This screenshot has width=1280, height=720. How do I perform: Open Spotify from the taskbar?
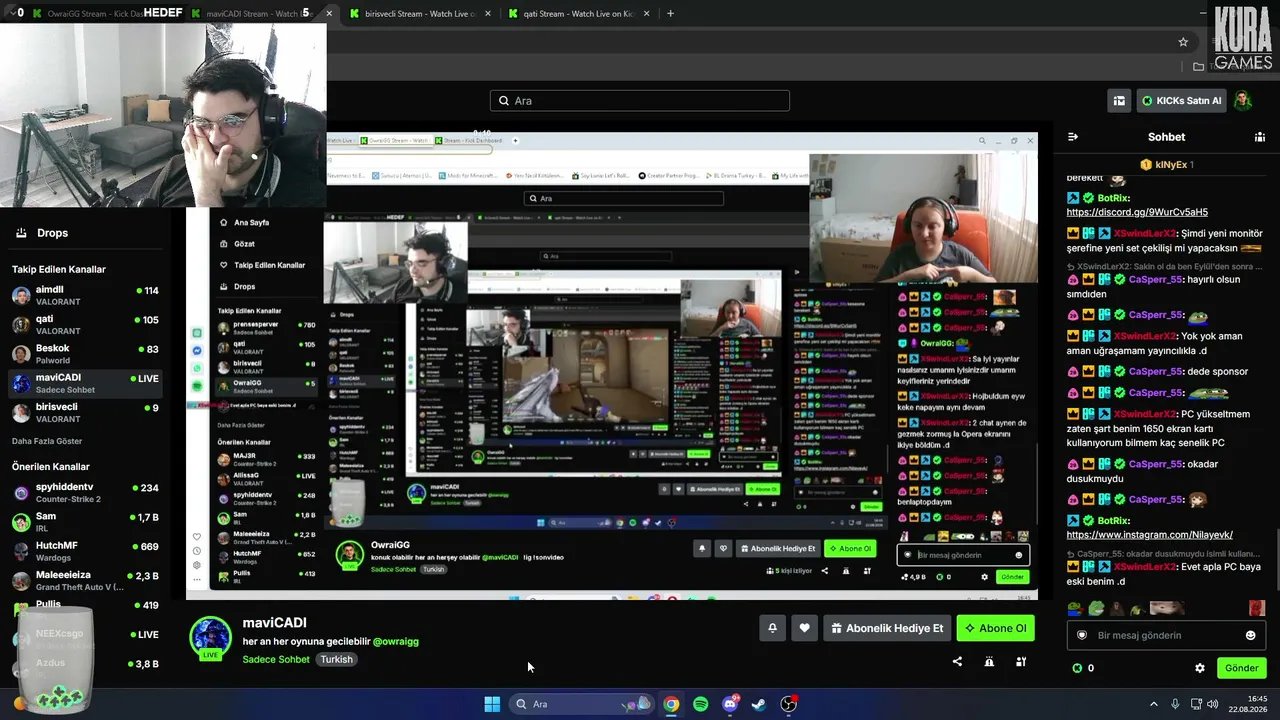[x=700, y=704]
